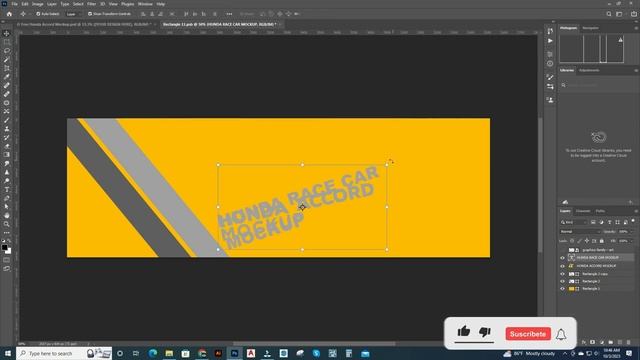
Task: Select the Hand tool
Action: [7, 215]
